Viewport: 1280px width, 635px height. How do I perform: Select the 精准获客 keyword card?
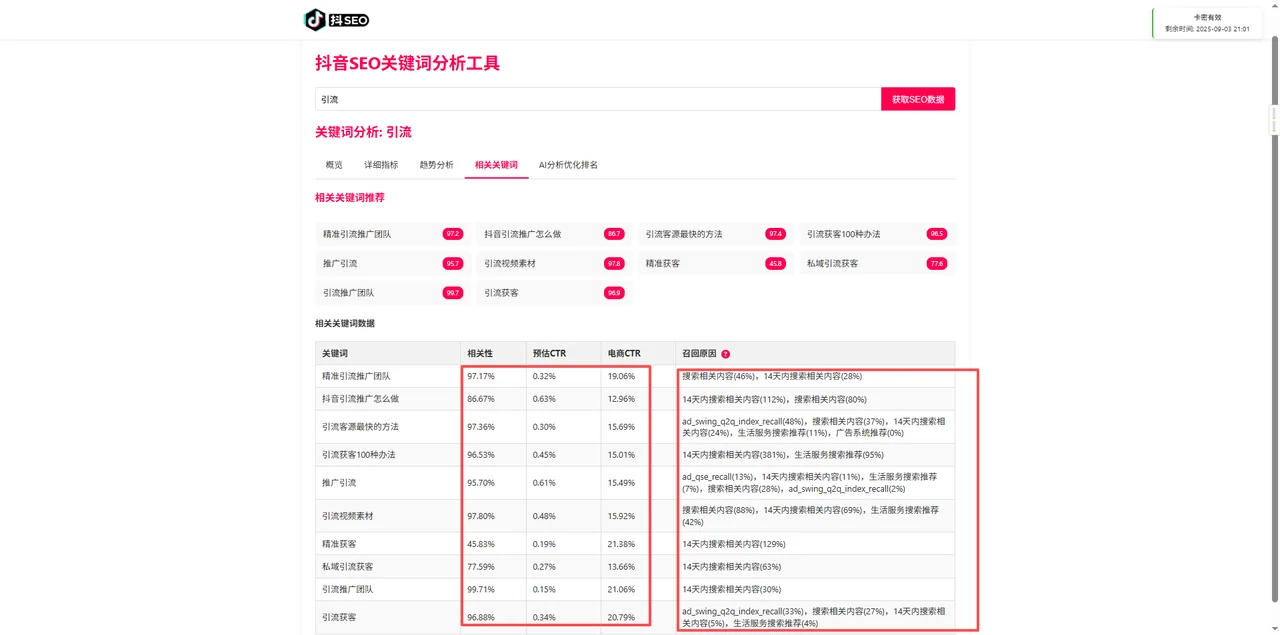716,264
